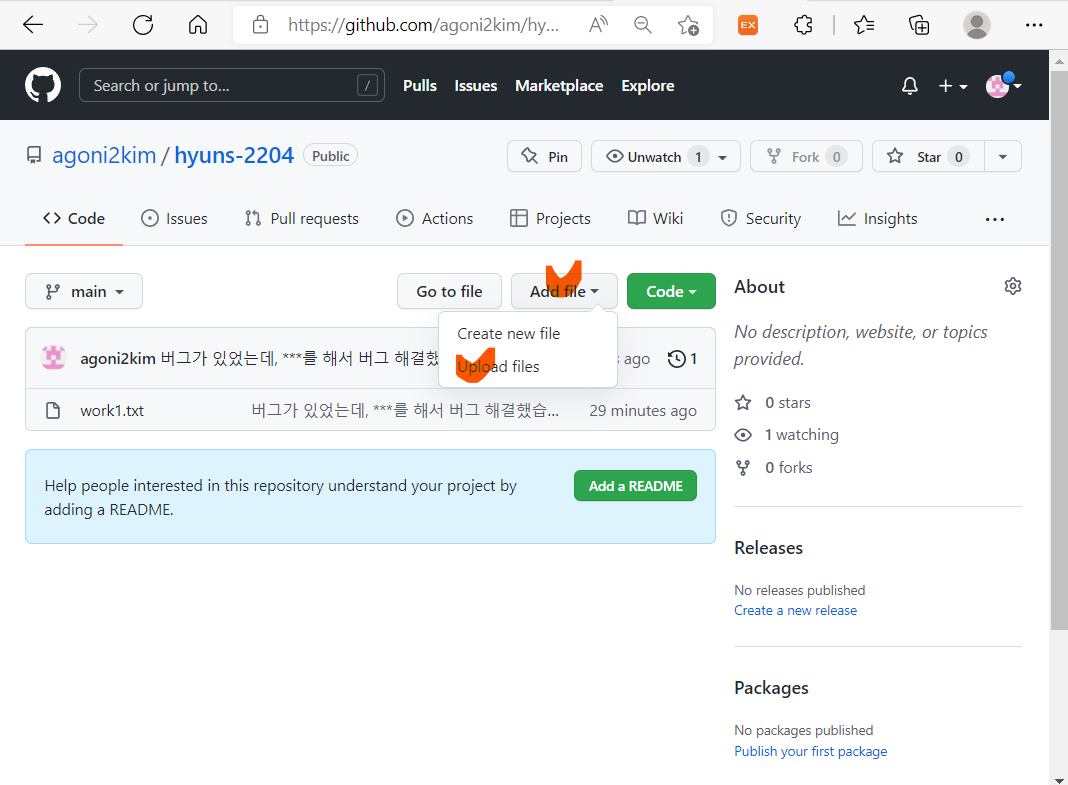Open the agoni2kim owner link
Screen dimensions: 1068x785
(x=104, y=155)
